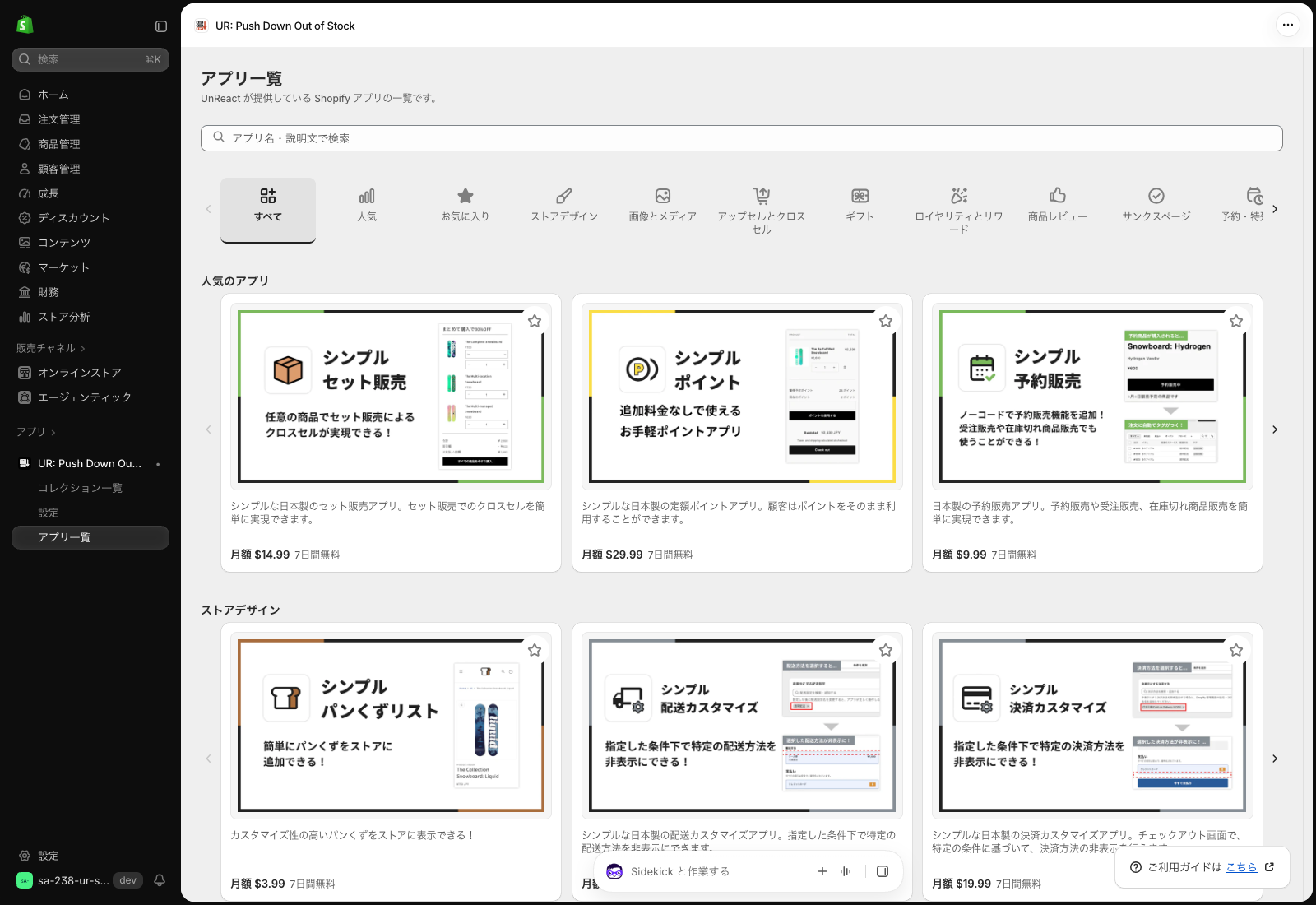Expand the 販売チャネル section
Screen dimensions: 1316x905
[51, 348]
